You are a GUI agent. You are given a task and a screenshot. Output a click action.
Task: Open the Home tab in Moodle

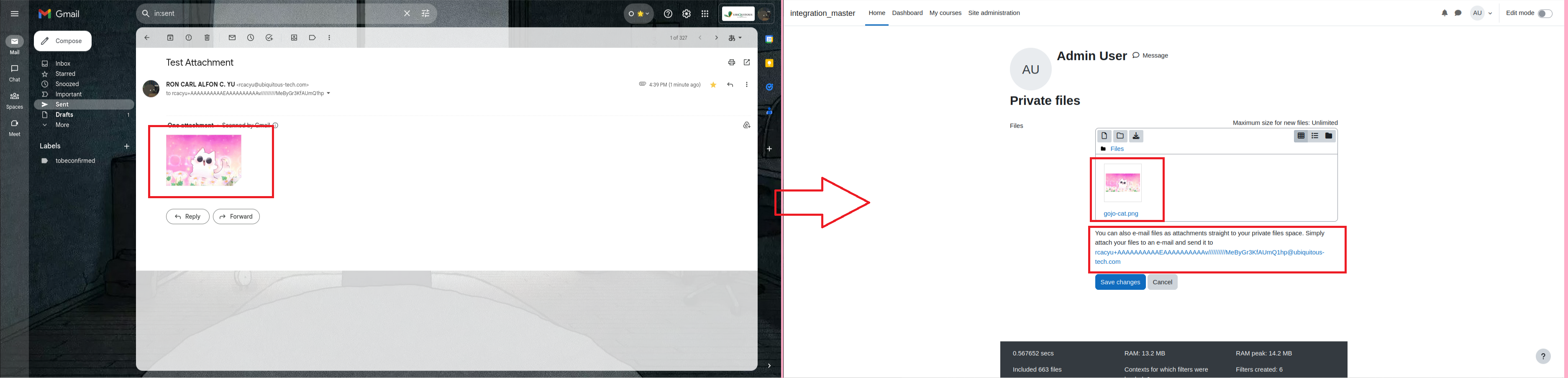coord(876,13)
